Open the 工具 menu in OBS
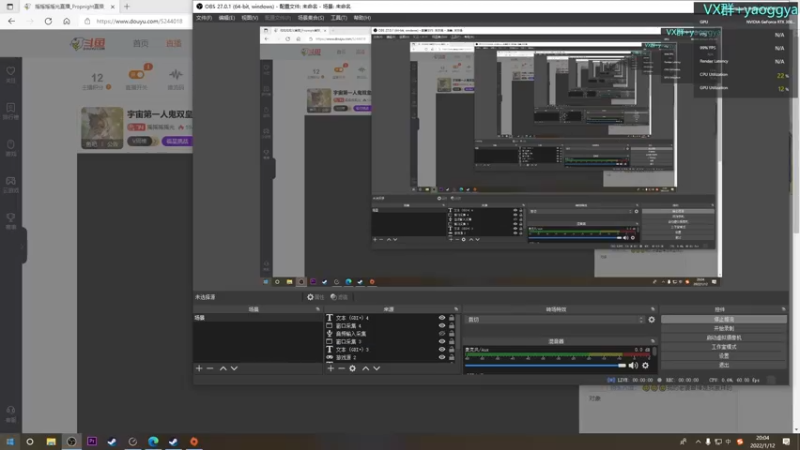The height and width of the screenshot is (450, 800). point(338,18)
